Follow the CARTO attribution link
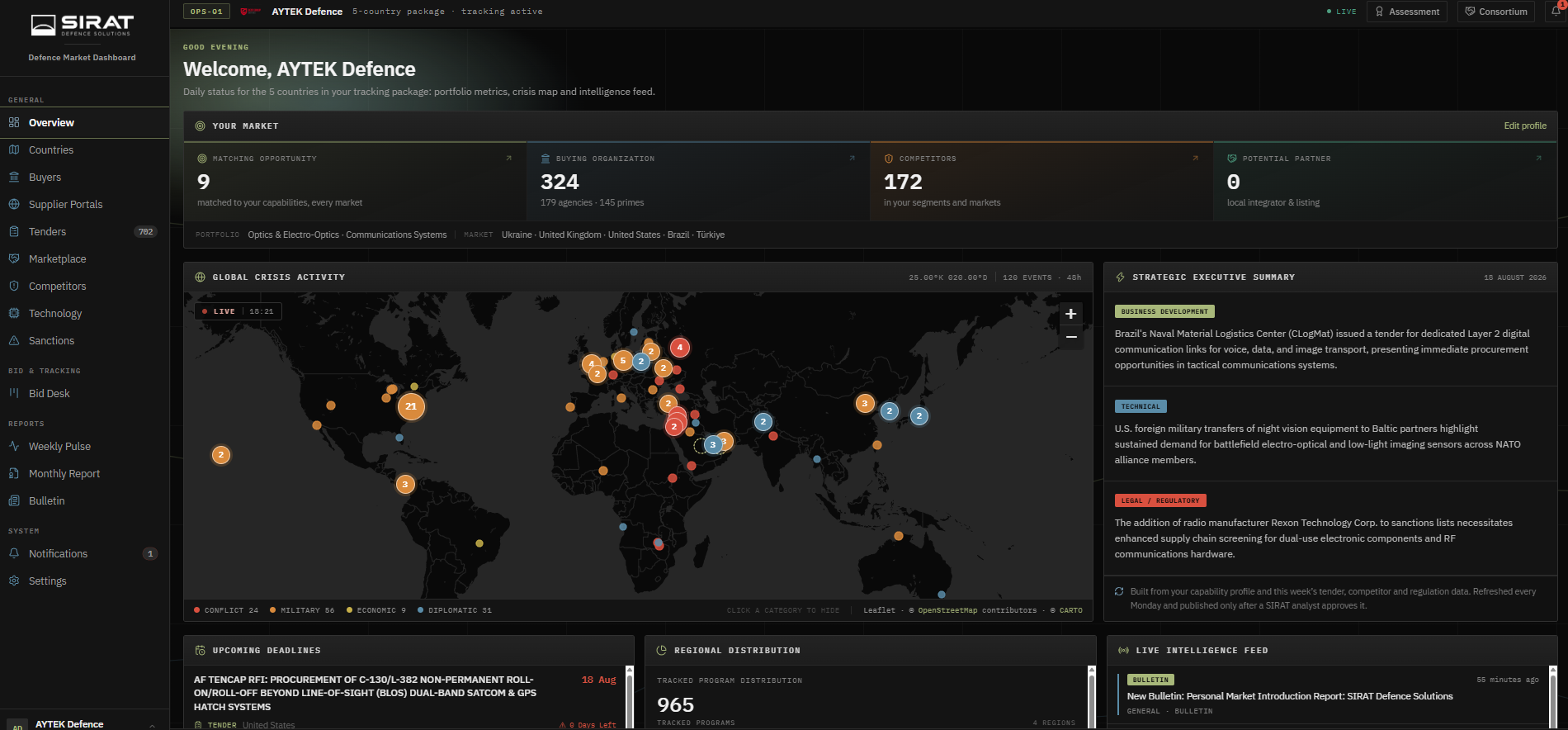The image size is (1568, 730). 1070,610
